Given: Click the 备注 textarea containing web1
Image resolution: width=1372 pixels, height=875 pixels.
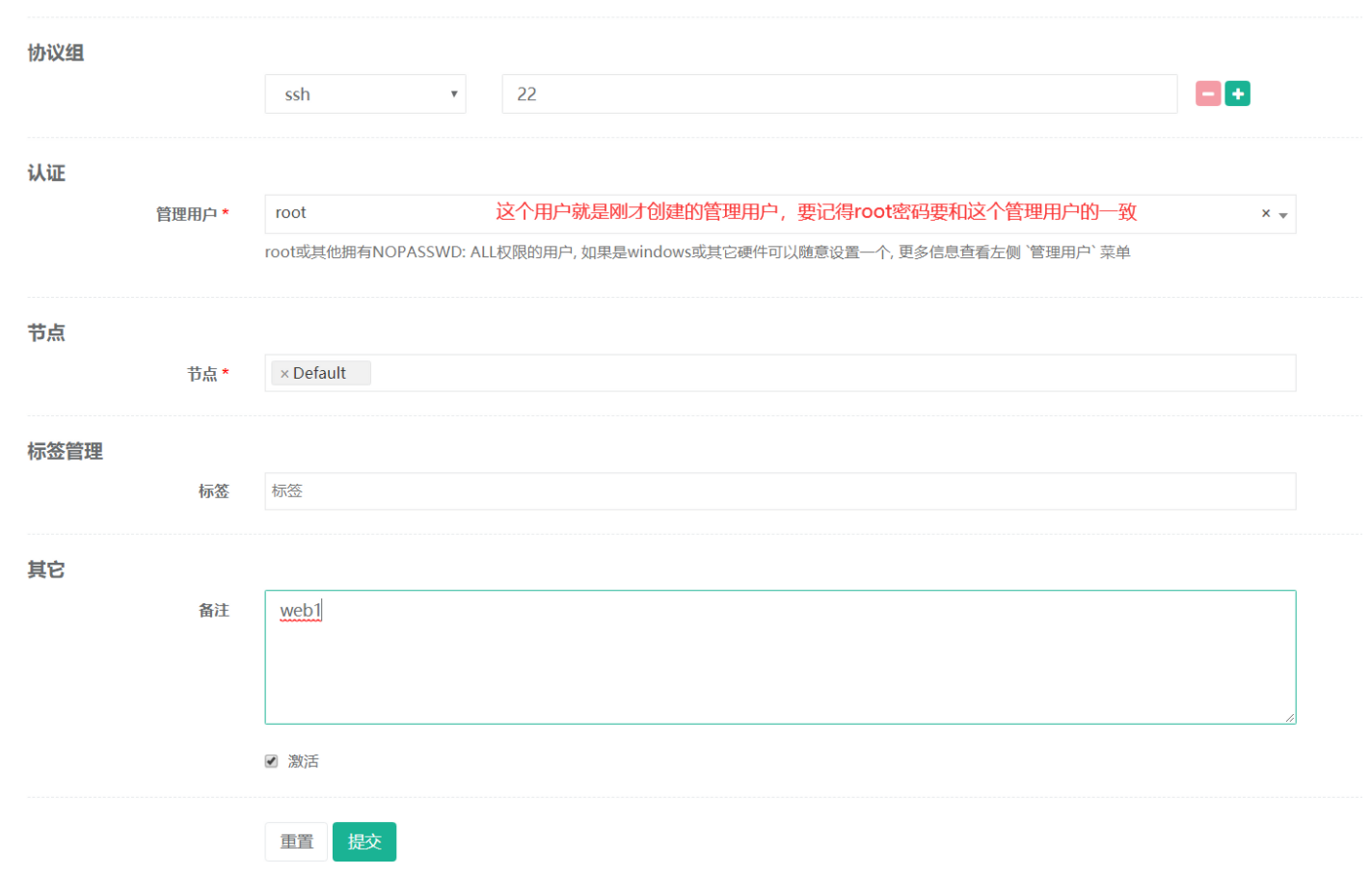Looking at the screenshot, I should [x=780, y=657].
